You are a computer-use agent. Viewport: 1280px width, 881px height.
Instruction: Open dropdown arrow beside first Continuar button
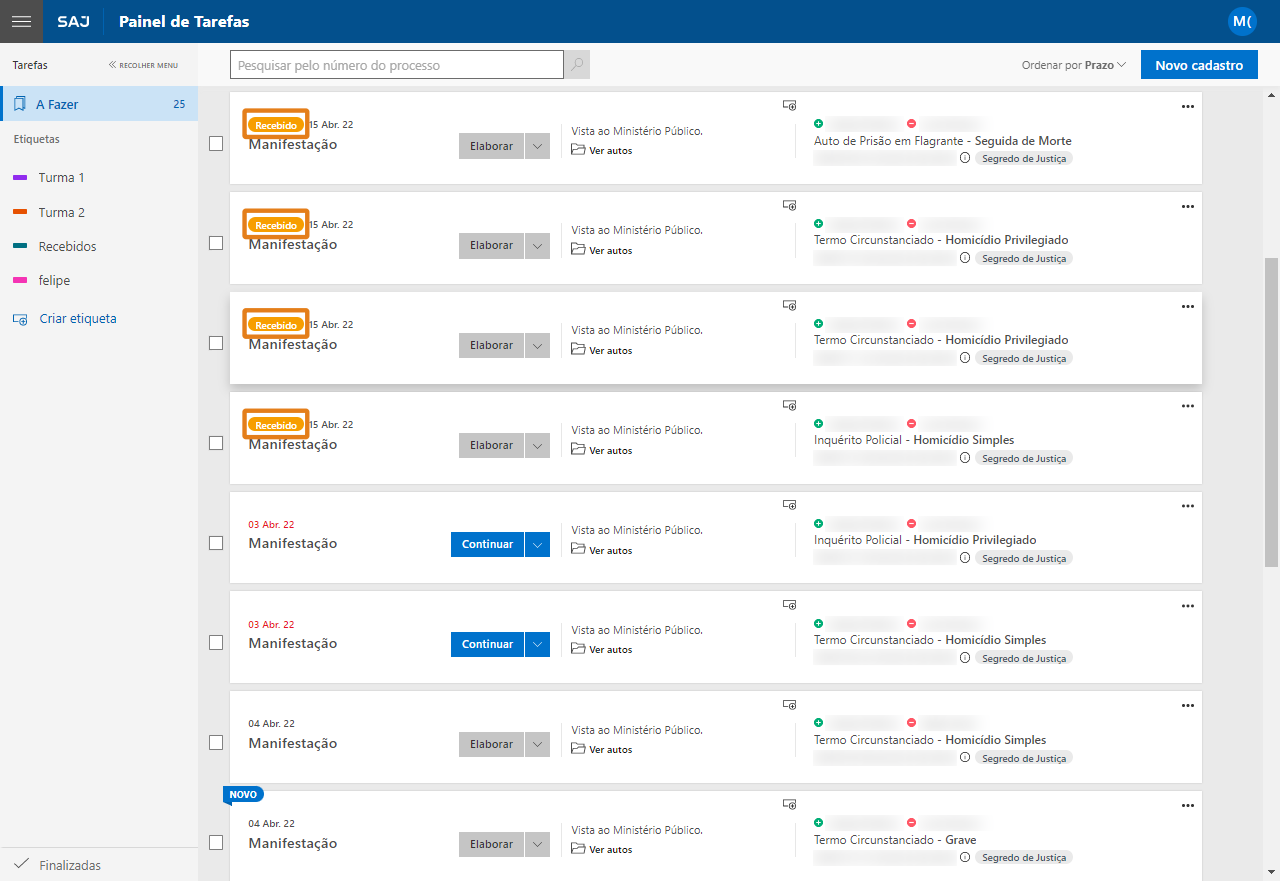click(537, 545)
